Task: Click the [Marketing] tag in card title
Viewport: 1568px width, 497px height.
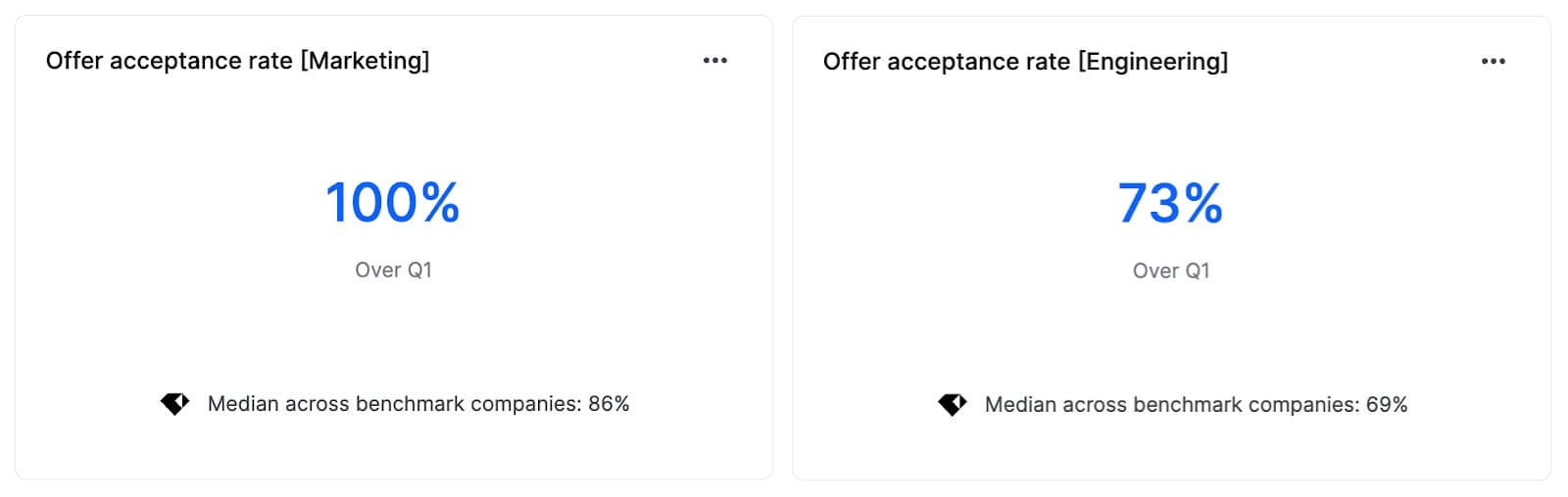Action: (x=365, y=61)
